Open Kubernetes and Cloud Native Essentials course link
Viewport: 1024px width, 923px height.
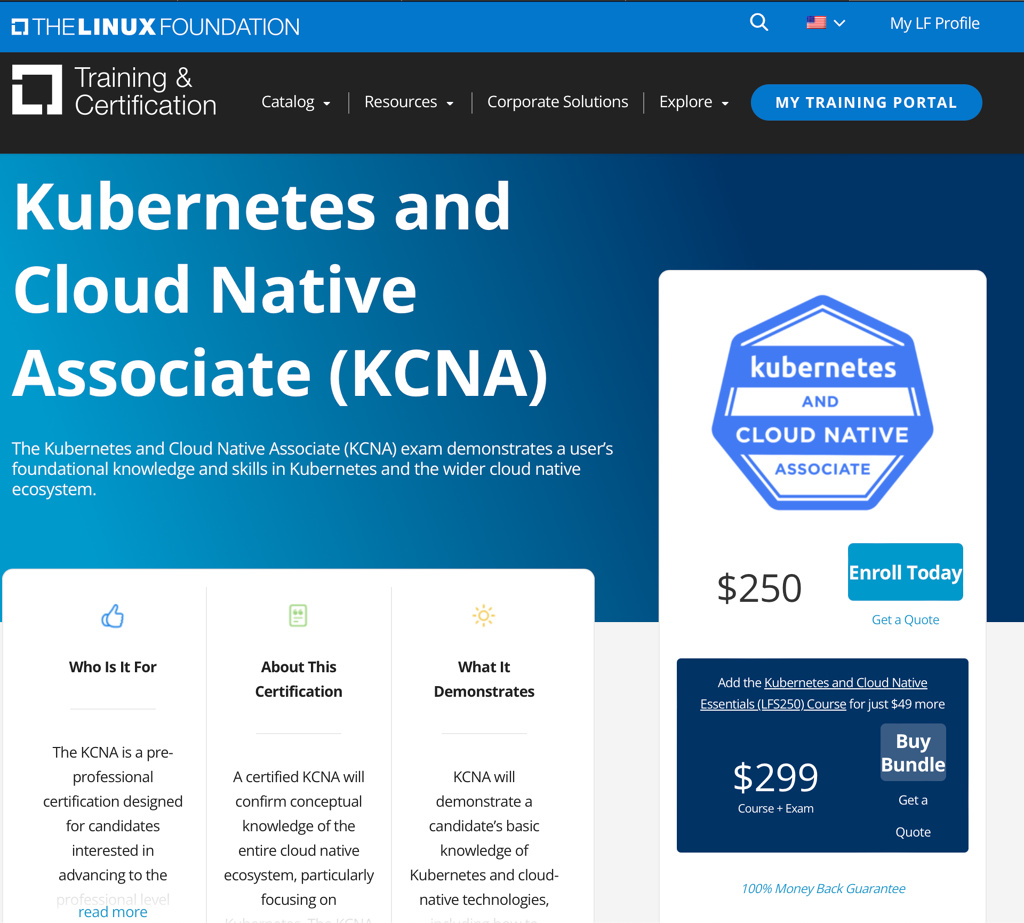pos(814,693)
